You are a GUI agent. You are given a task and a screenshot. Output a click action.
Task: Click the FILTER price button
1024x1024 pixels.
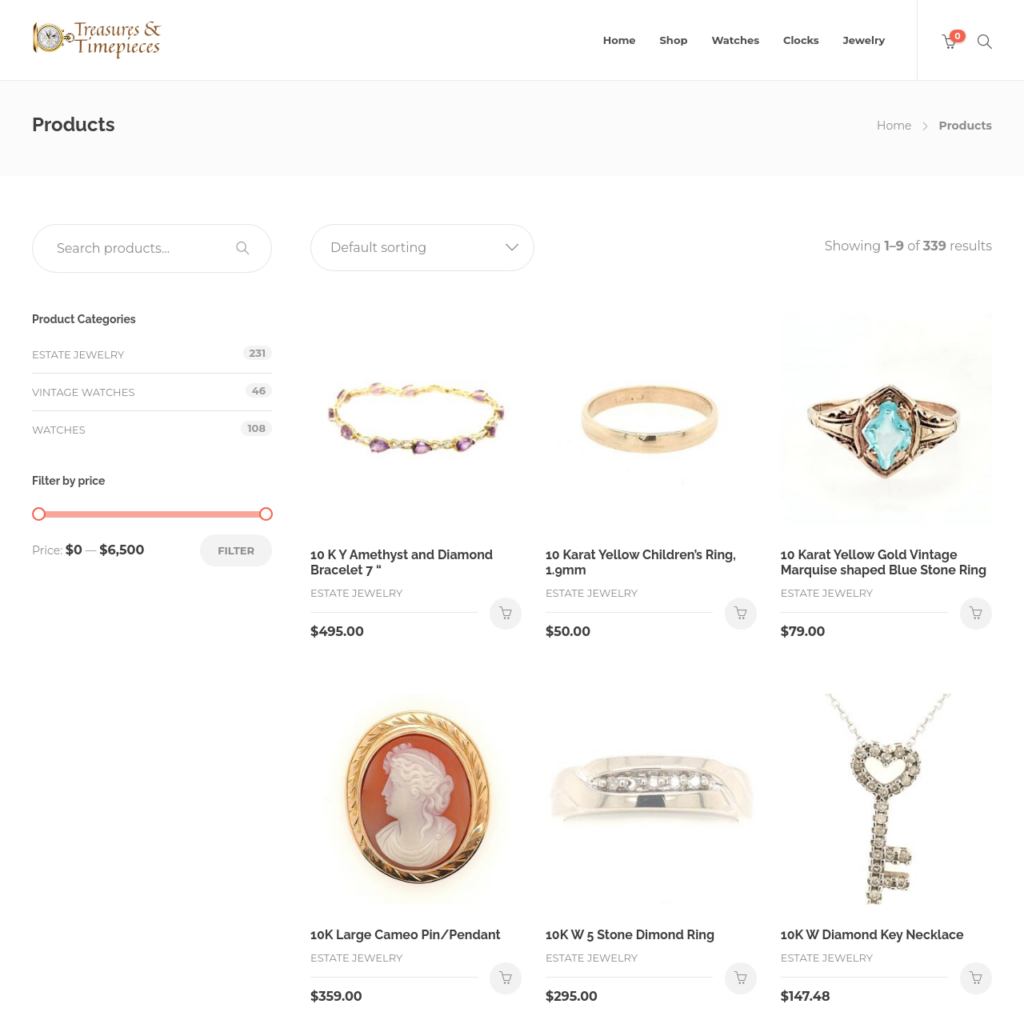coord(236,551)
